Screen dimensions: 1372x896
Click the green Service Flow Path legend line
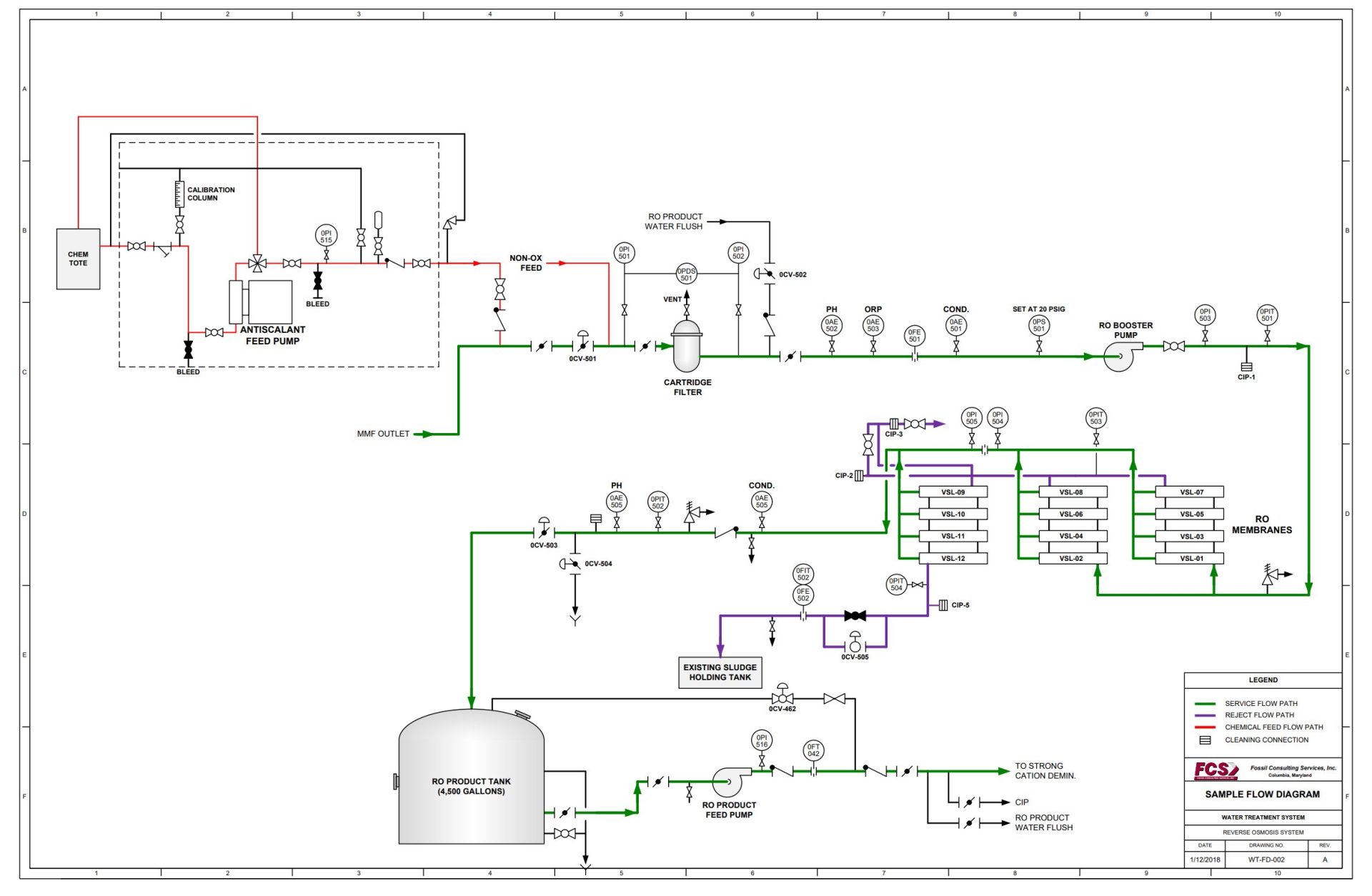click(x=1205, y=704)
